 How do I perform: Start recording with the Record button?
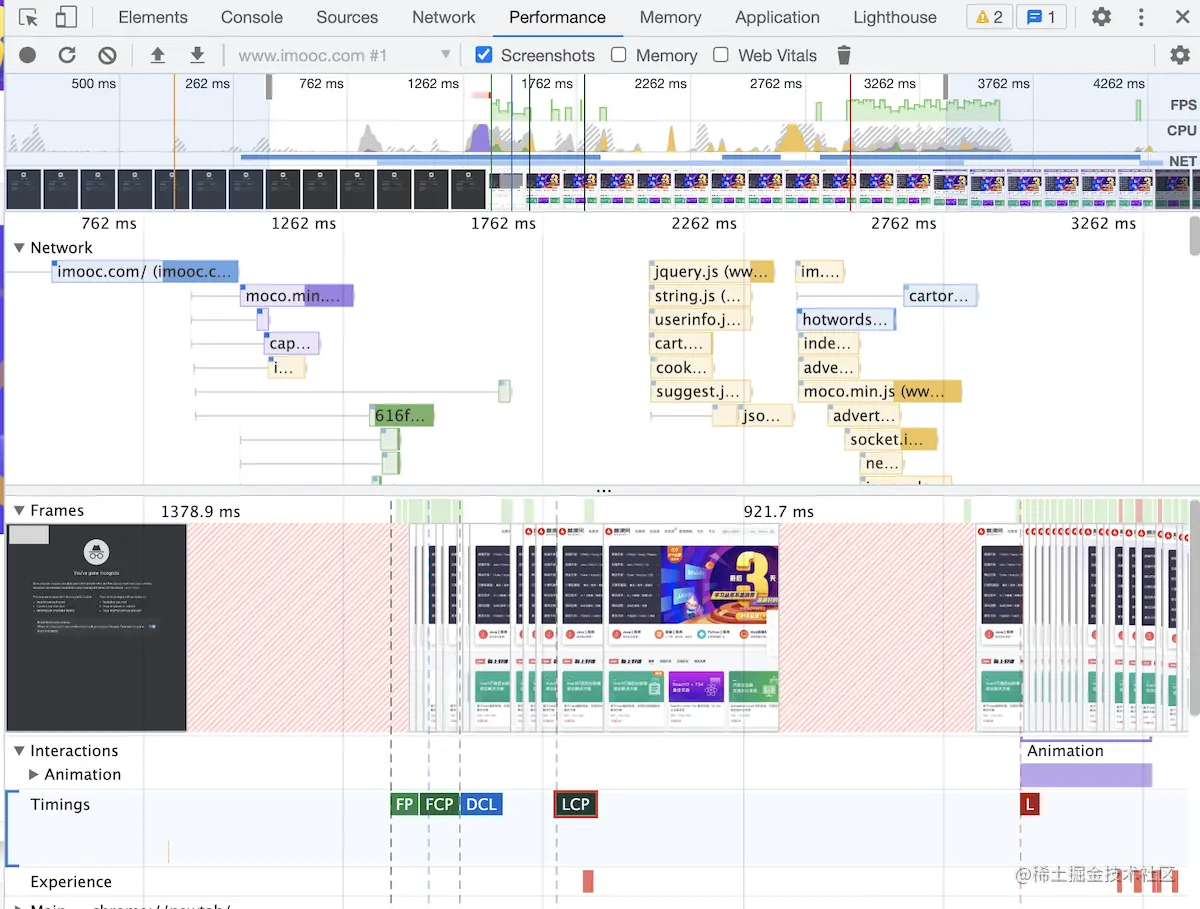point(28,55)
